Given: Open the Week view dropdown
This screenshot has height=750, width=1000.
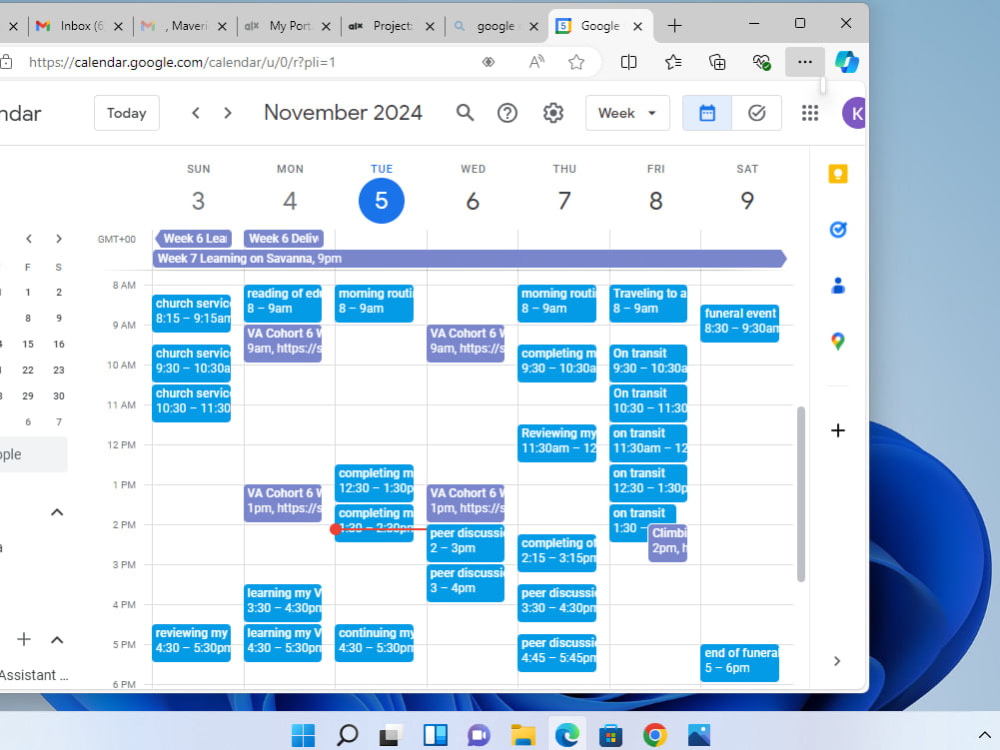Looking at the screenshot, I should pos(628,113).
